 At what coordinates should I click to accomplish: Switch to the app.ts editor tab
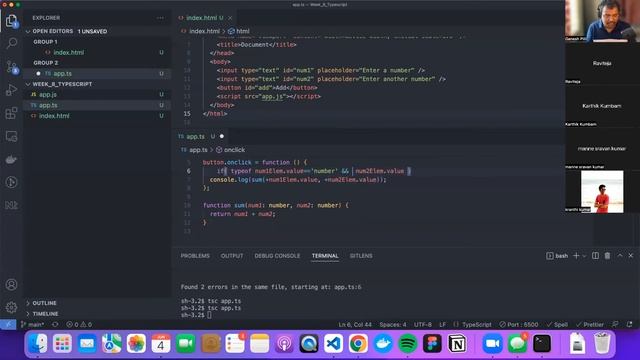(195, 136)
